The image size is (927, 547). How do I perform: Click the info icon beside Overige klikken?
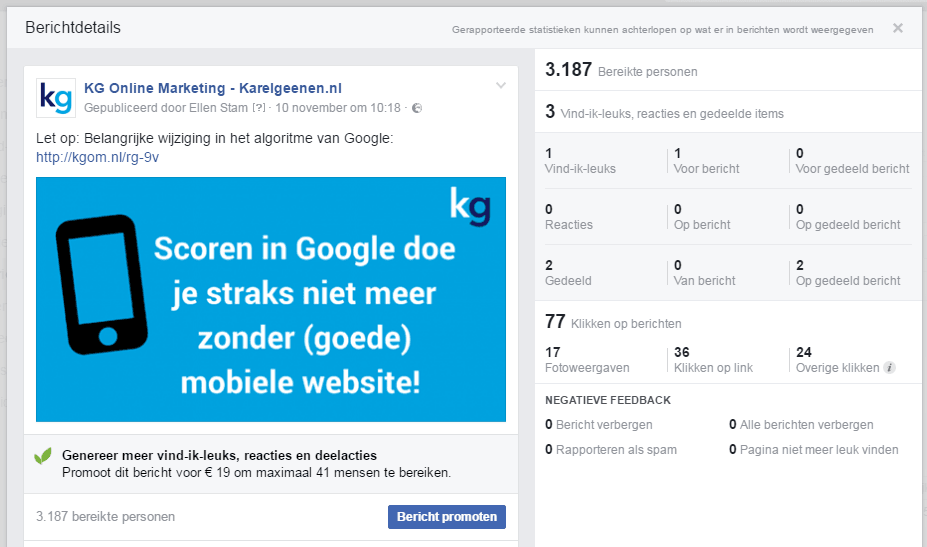point(889,368)
